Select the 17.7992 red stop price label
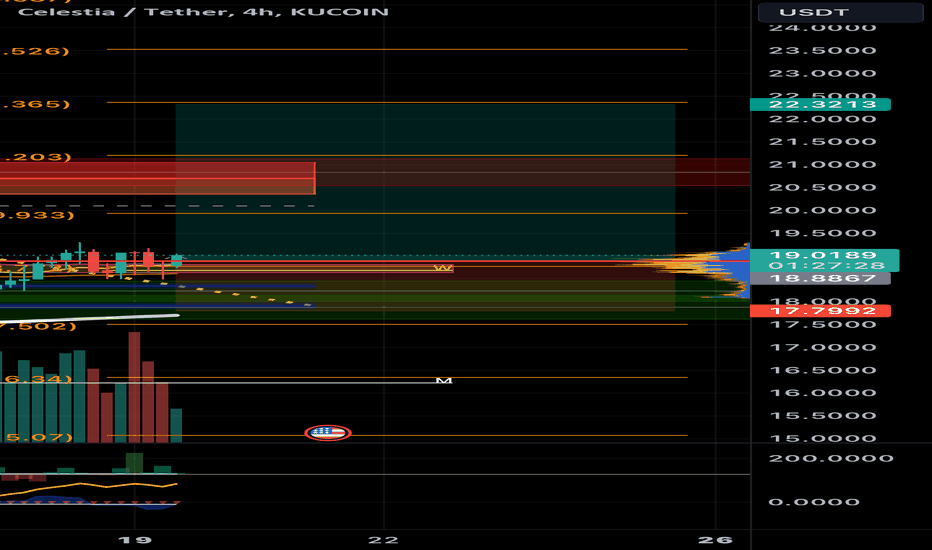This screenshot has width=932, height=550. pos(820,310)
